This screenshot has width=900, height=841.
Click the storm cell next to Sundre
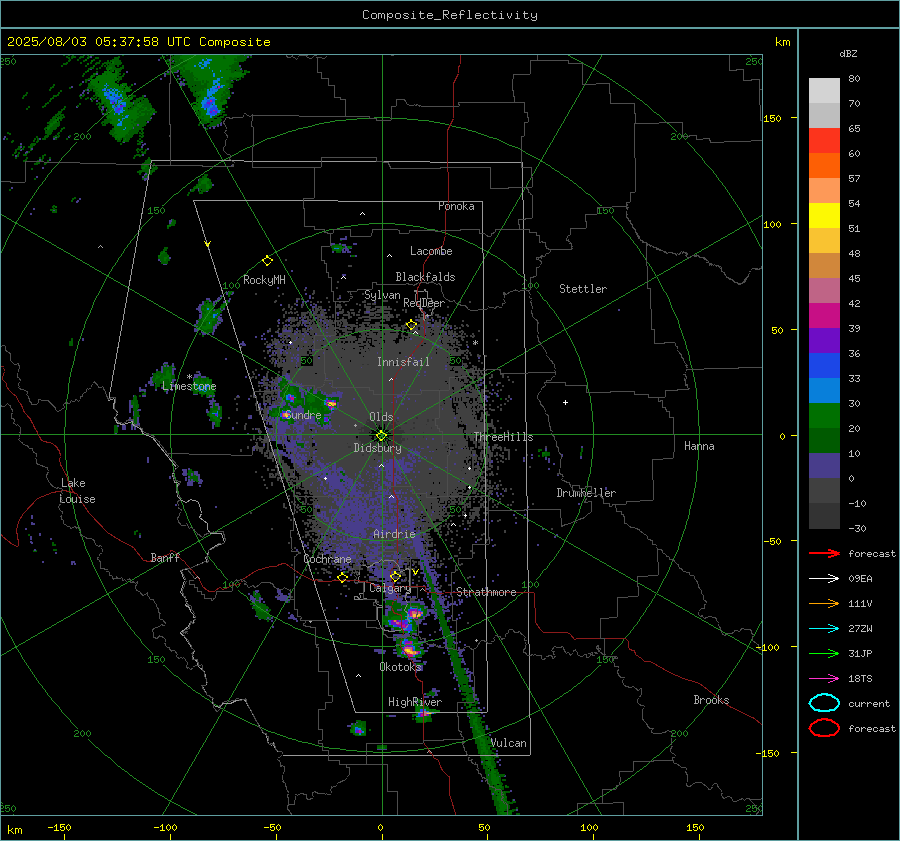(286, 414)
